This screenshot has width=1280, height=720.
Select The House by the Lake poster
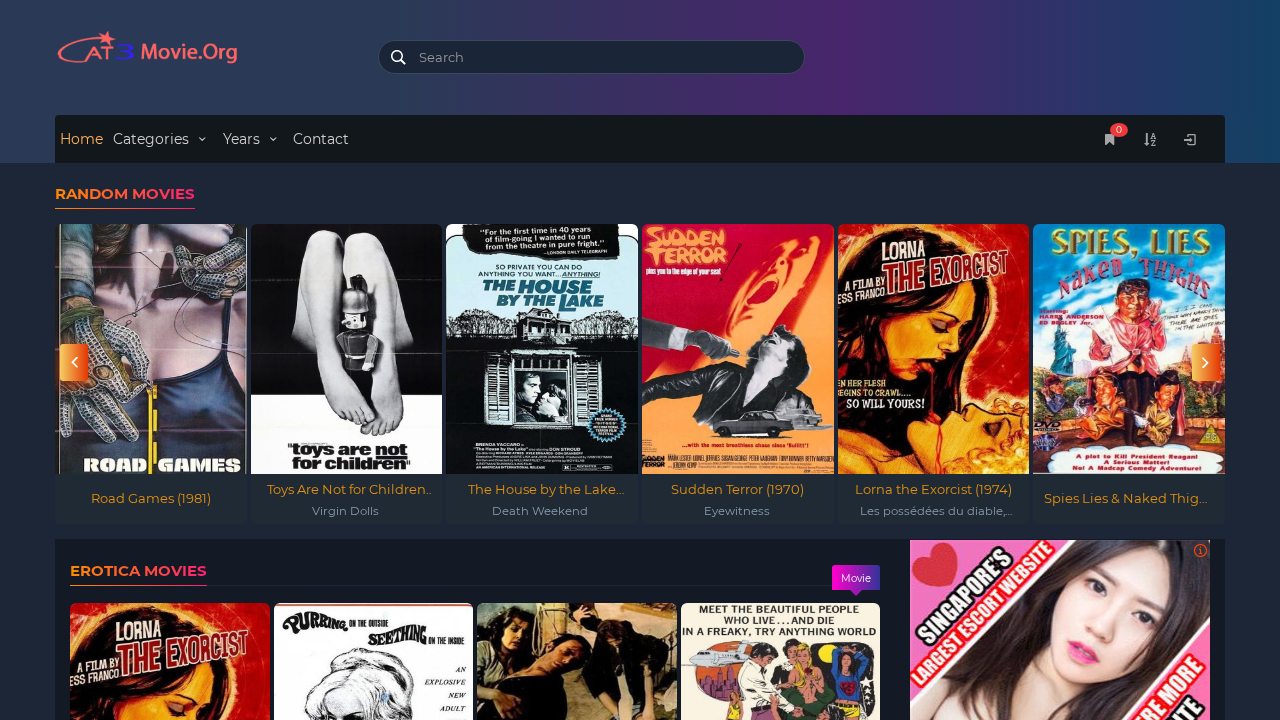coord(542,349)
